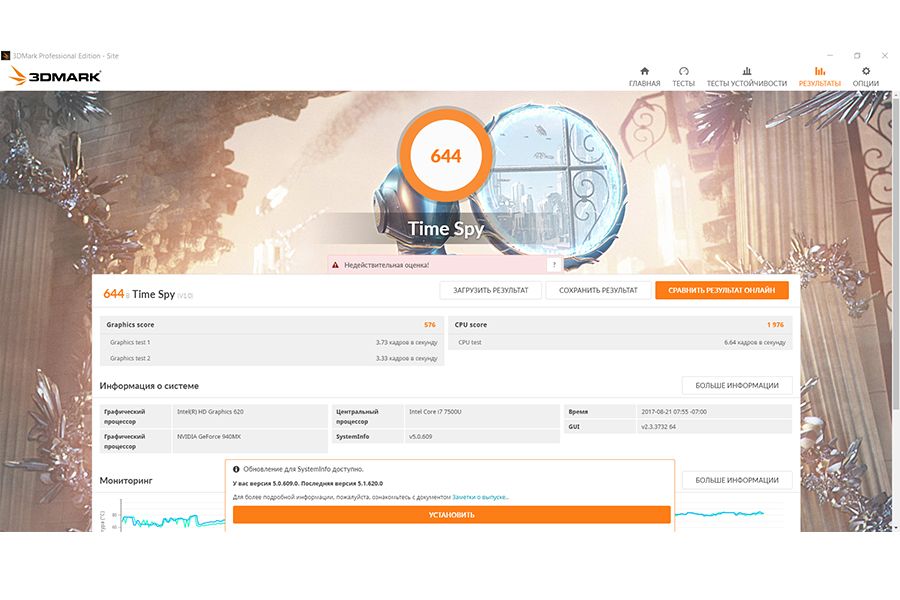This screenshot has height=600, width=900.
Task: Click the red warning triangle icon
Action: point(335,265)
